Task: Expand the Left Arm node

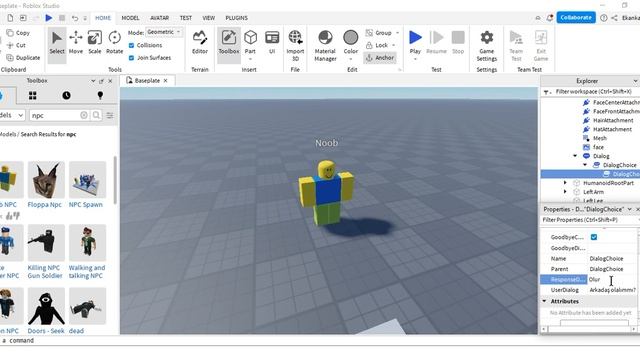Action: point(565,192)
